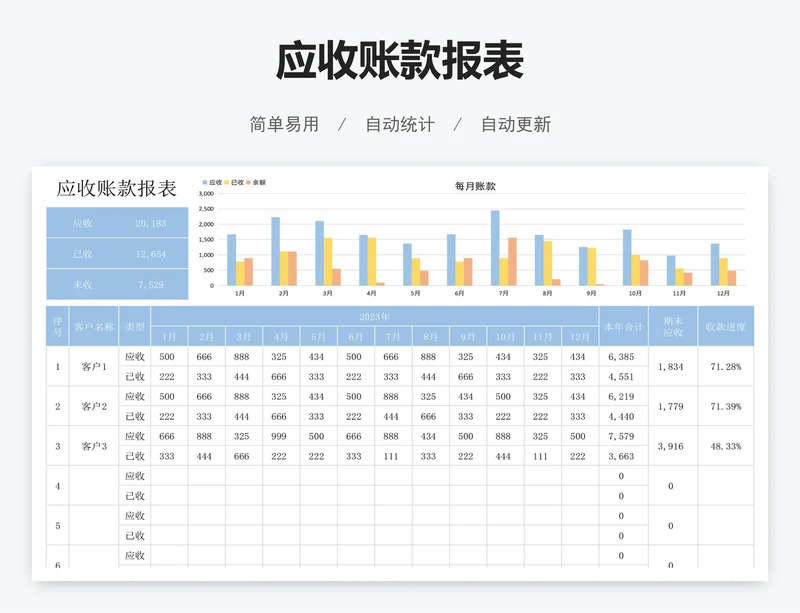This screenshot has height=613, width=800.
Task: Click 客户3's 1月 应收 value 666
Action: point(169,436)
